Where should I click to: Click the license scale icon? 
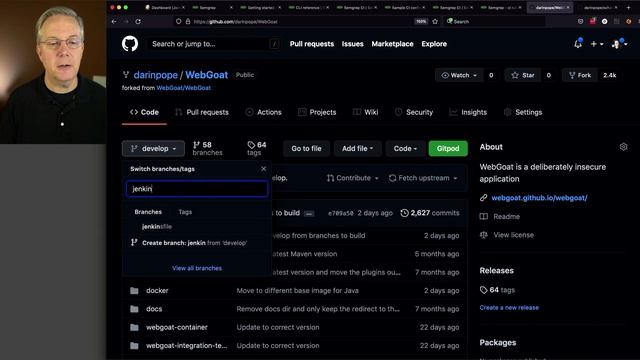pyautogui.click(x=484, y=235)
